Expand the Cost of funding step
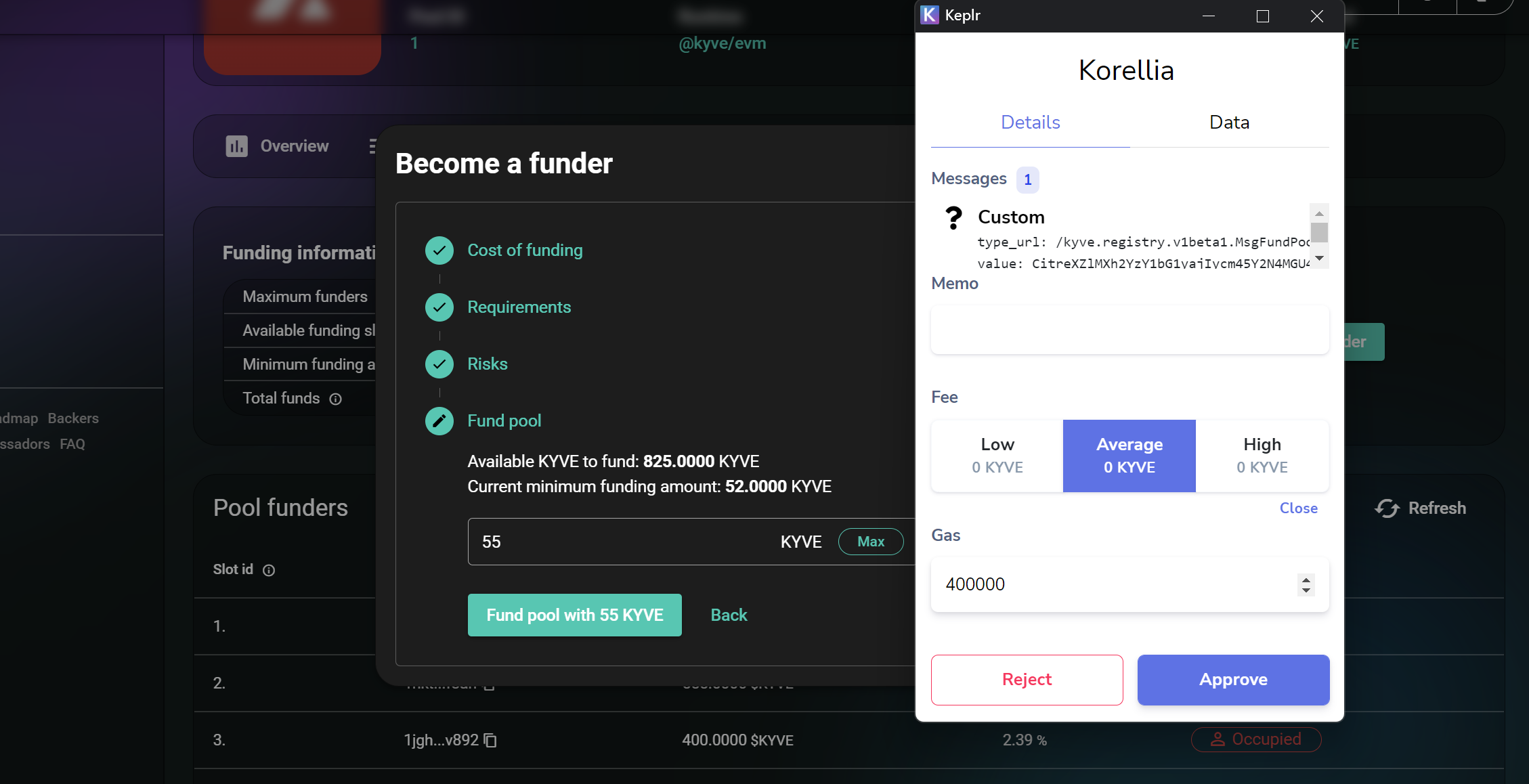This screenshot has width=1529, height=784. point(525,251)
